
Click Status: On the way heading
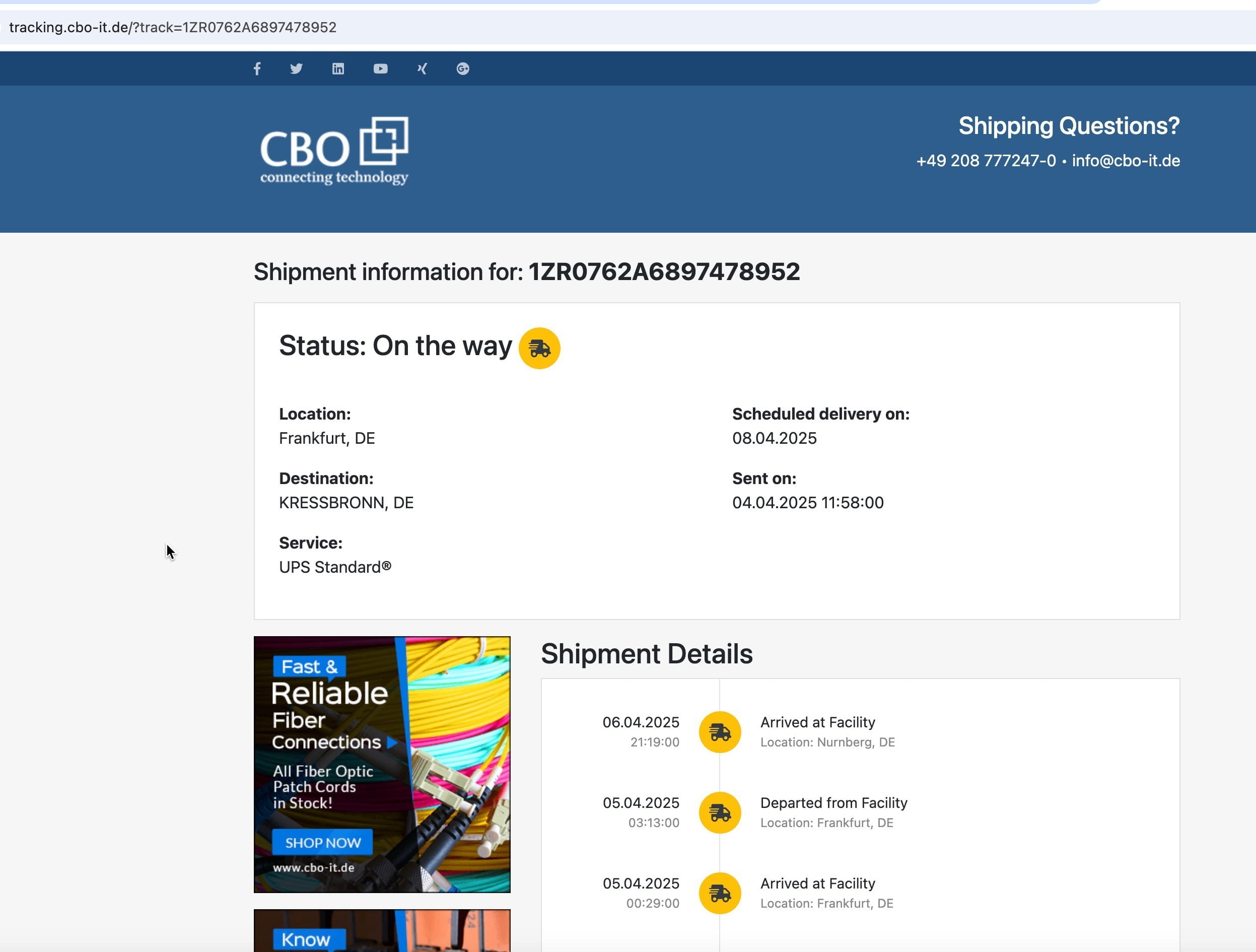(396, 346)
